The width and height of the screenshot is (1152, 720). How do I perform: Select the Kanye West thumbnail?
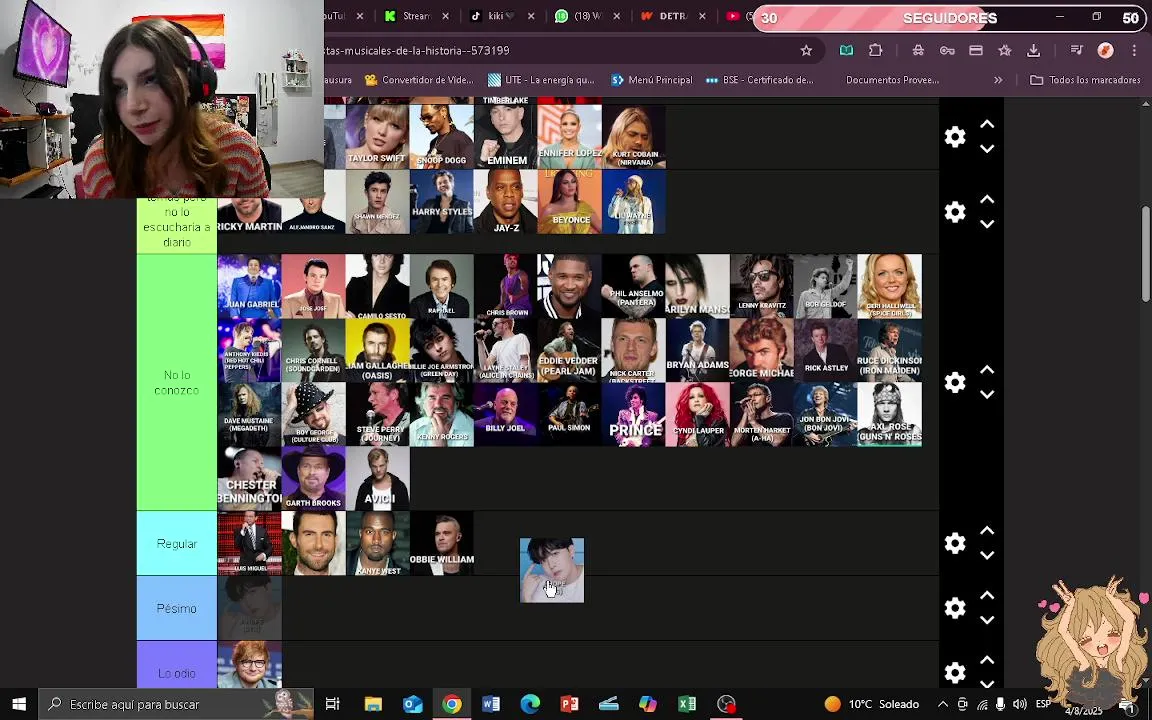pos(378,543)
